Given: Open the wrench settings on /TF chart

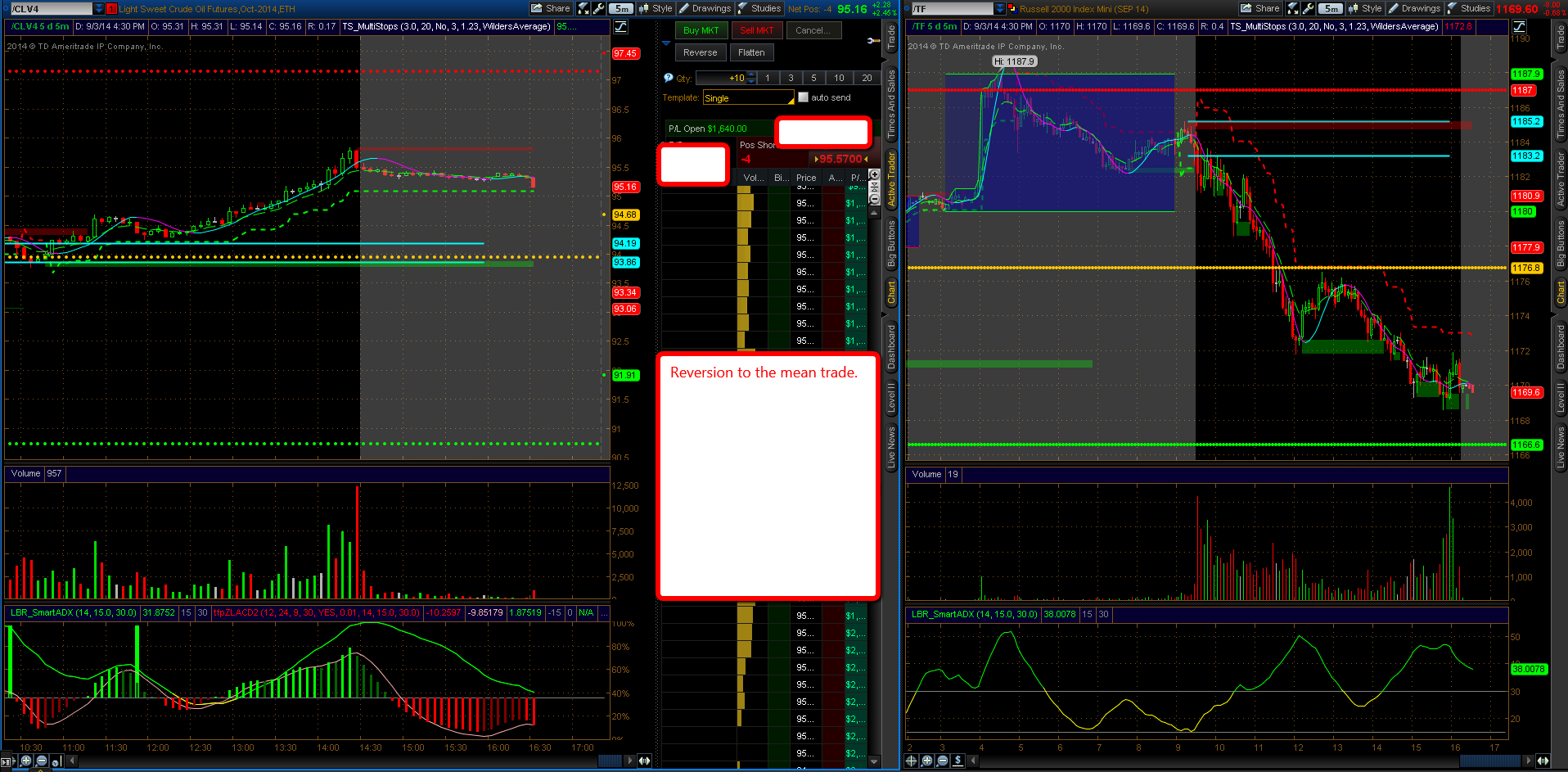Looking at the screenshot, I should 1309,8.
